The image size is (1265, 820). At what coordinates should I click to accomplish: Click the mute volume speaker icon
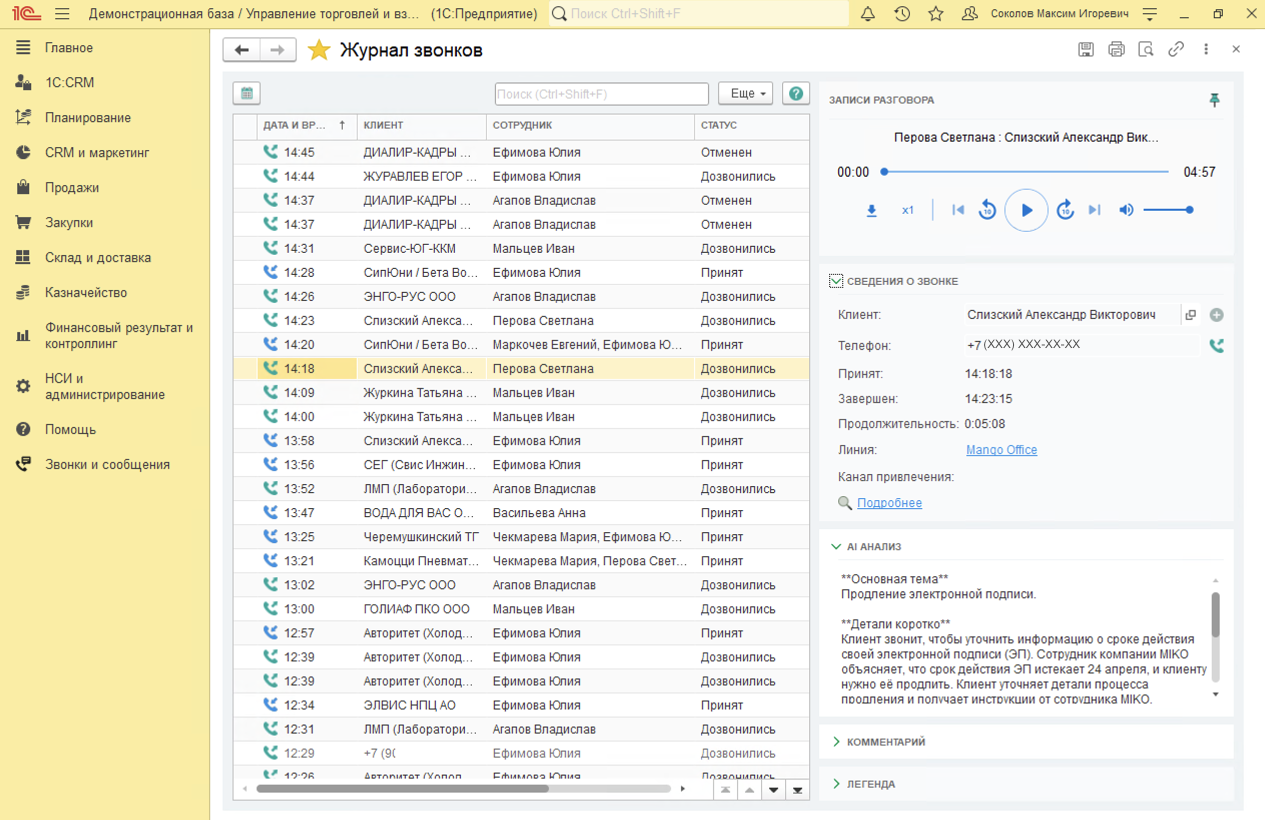(x=1126, y=210)
